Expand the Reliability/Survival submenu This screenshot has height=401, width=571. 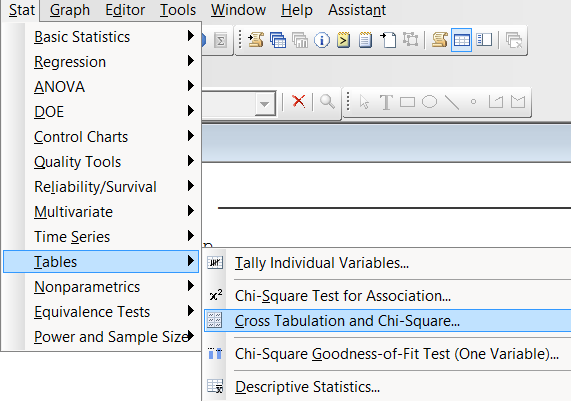coord(101,186)
